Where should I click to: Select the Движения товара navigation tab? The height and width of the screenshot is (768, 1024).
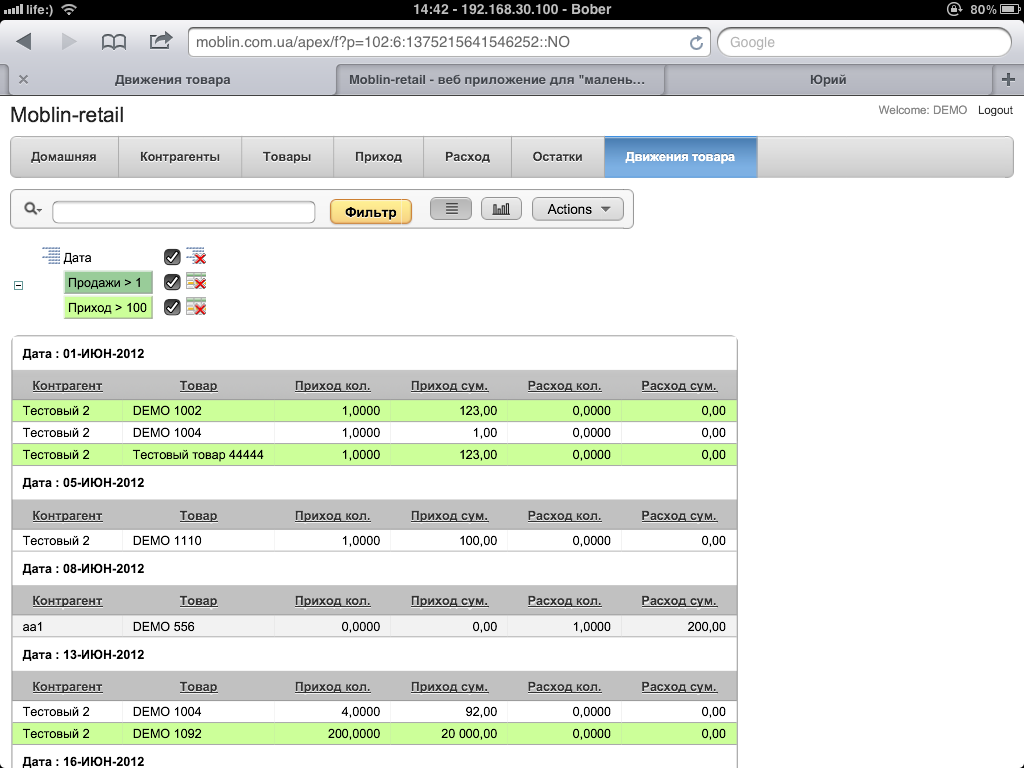pos(680,157)
